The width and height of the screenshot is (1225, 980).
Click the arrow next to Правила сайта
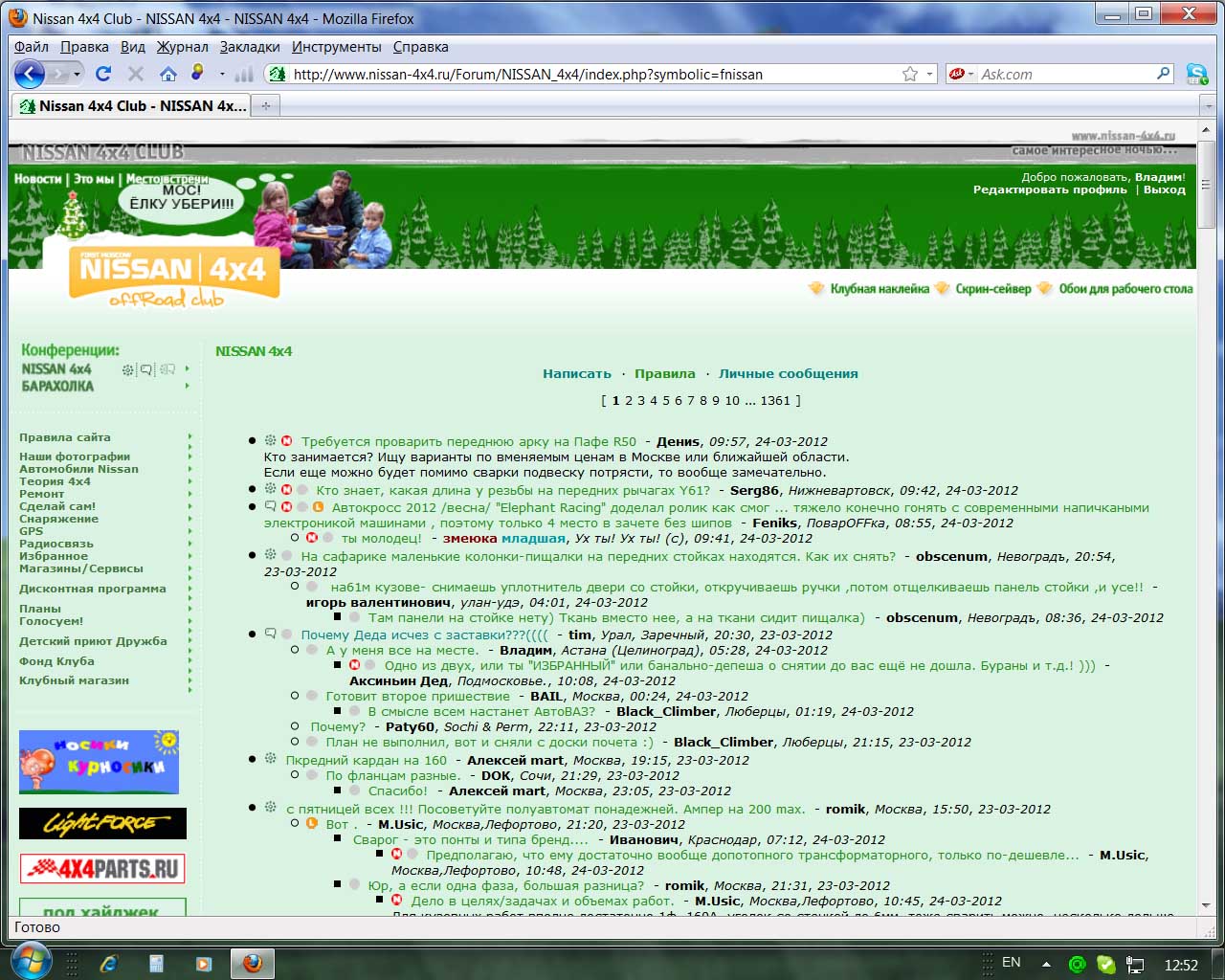[189, 437]
